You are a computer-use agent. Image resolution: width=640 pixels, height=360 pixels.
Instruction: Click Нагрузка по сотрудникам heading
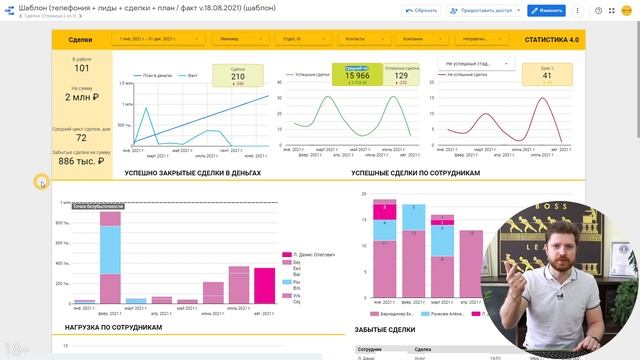click(x=113, y=327)
